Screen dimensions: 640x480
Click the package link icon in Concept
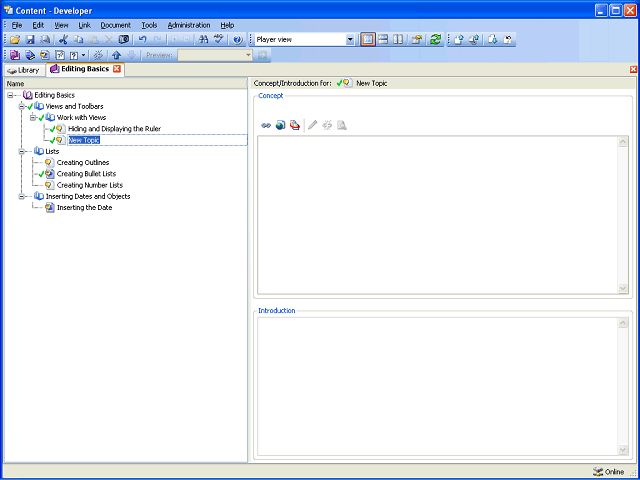(x=295, y=126)
